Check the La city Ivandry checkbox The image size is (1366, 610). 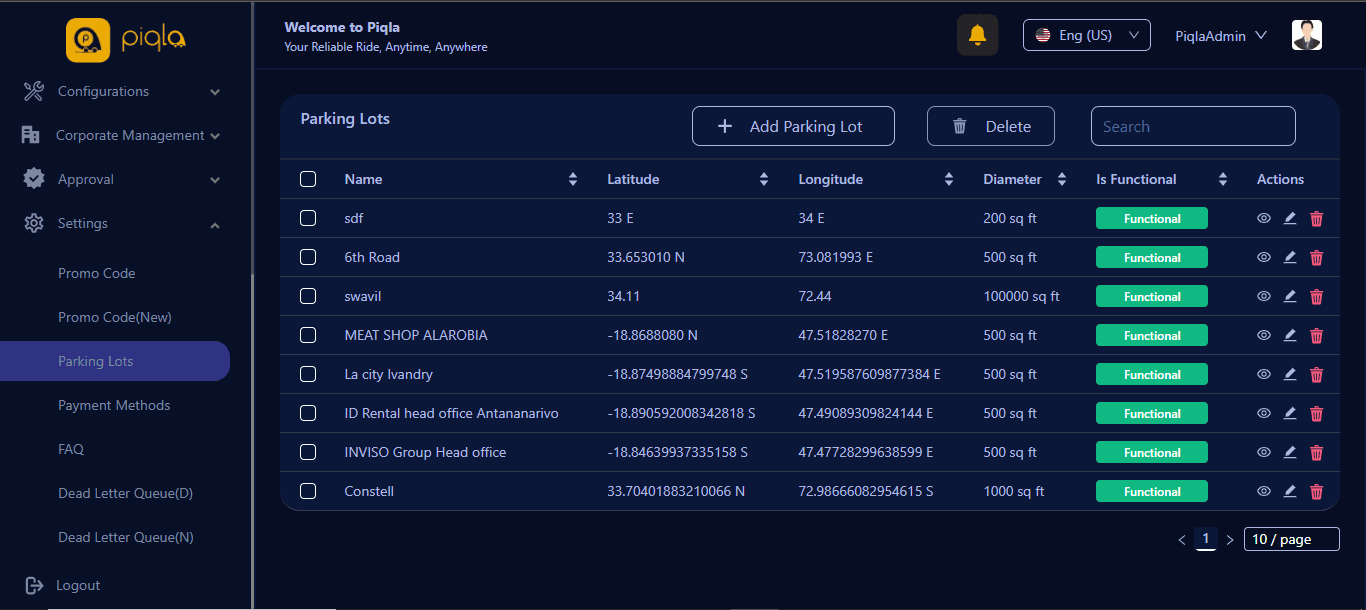pyautogui.click(x=308, y=374)
